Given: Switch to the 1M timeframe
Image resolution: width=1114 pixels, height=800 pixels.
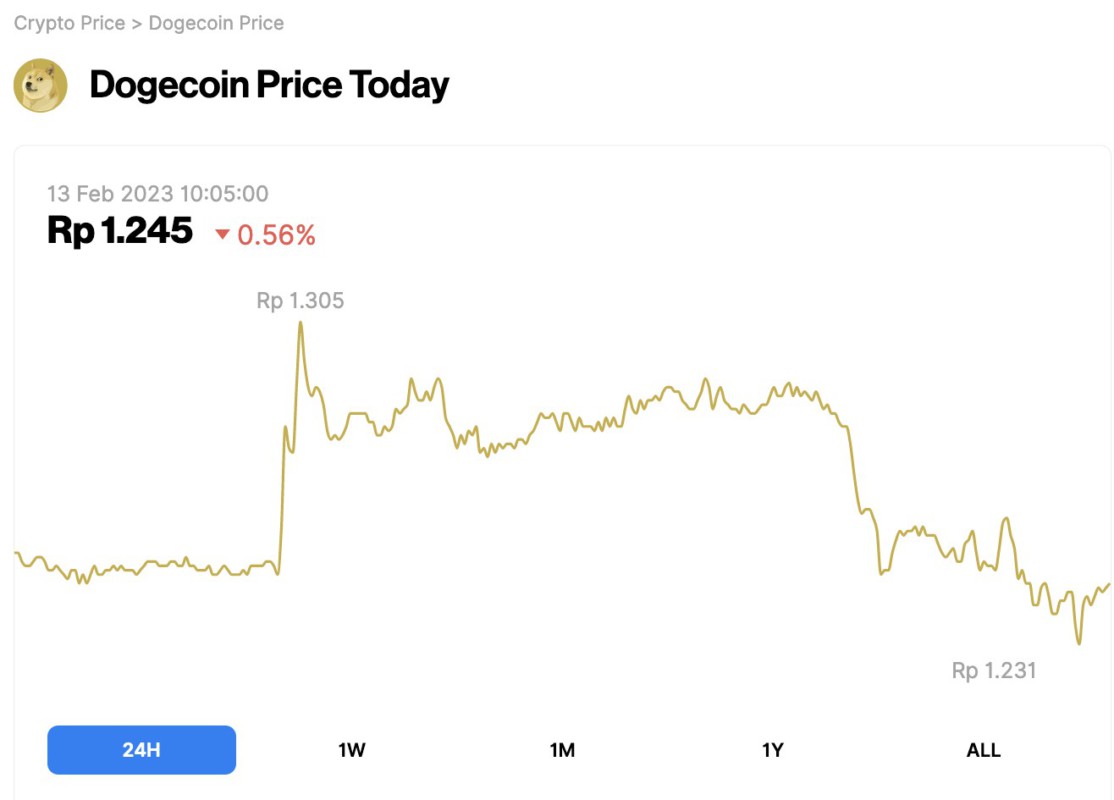Looking at the screenshot, I should tap(563, 749).
